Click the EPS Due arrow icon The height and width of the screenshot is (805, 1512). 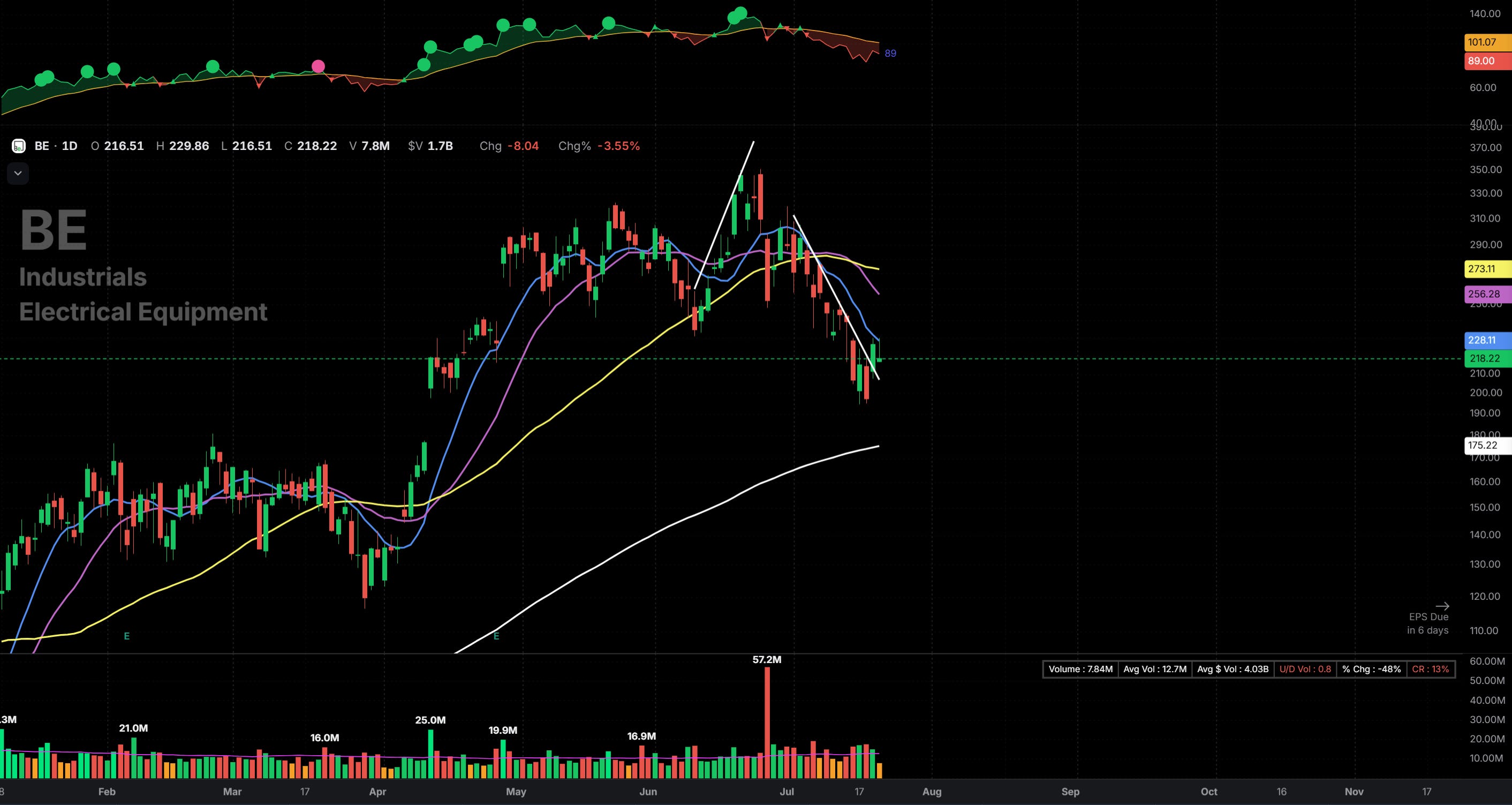pos(1442,606)
